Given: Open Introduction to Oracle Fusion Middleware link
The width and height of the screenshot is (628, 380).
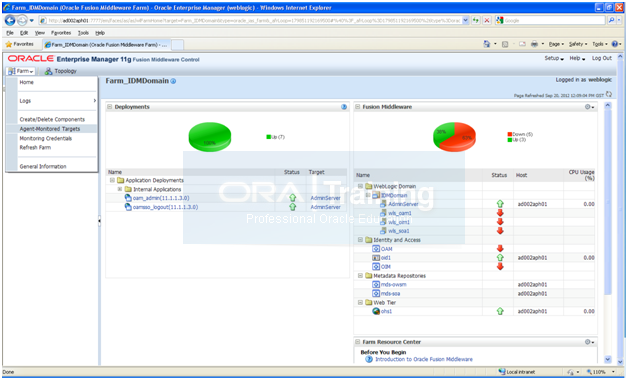Looking at the screenshot, I should (424, 359).
